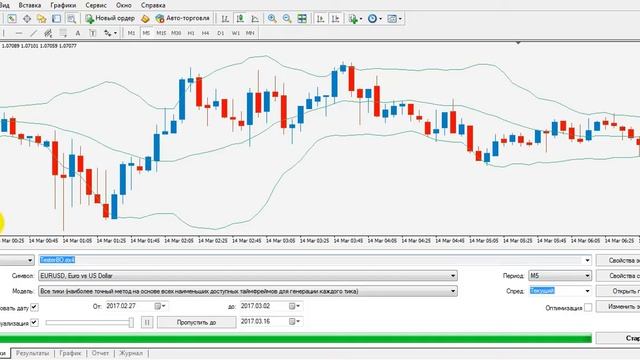Expand the Спред combo box
The image size is (640, 360).
coord(587,291)
